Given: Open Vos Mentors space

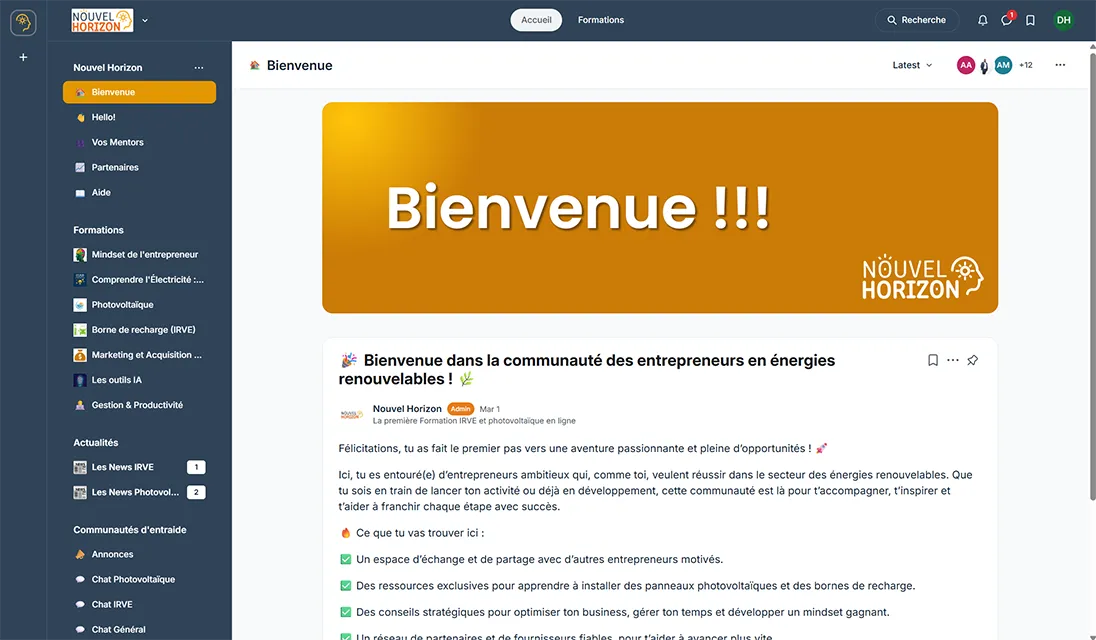Looking at the screenshot, I should (x=139, y=143).
